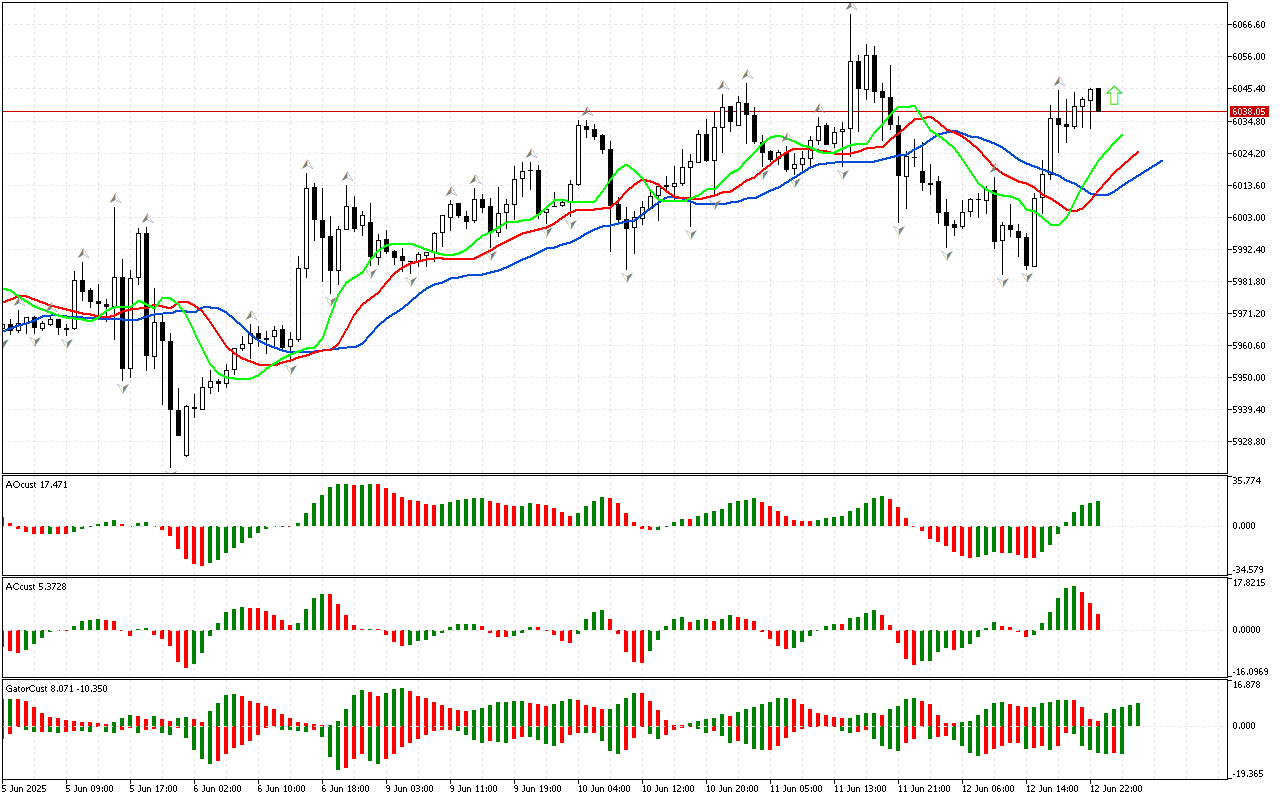Click the last green AOcust histogram bar
The image size is (1280, 800).
point(1098,513)
